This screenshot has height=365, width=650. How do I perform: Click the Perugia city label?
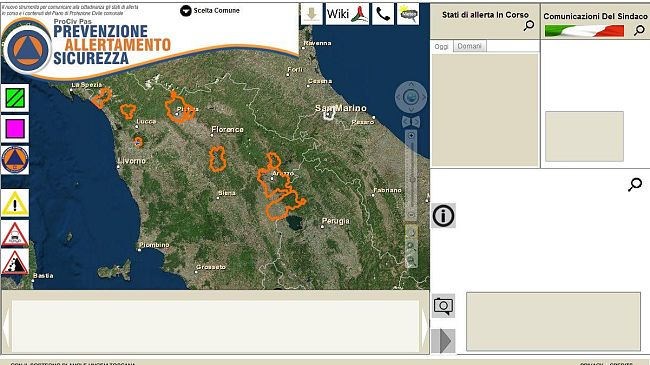[336, 221]
